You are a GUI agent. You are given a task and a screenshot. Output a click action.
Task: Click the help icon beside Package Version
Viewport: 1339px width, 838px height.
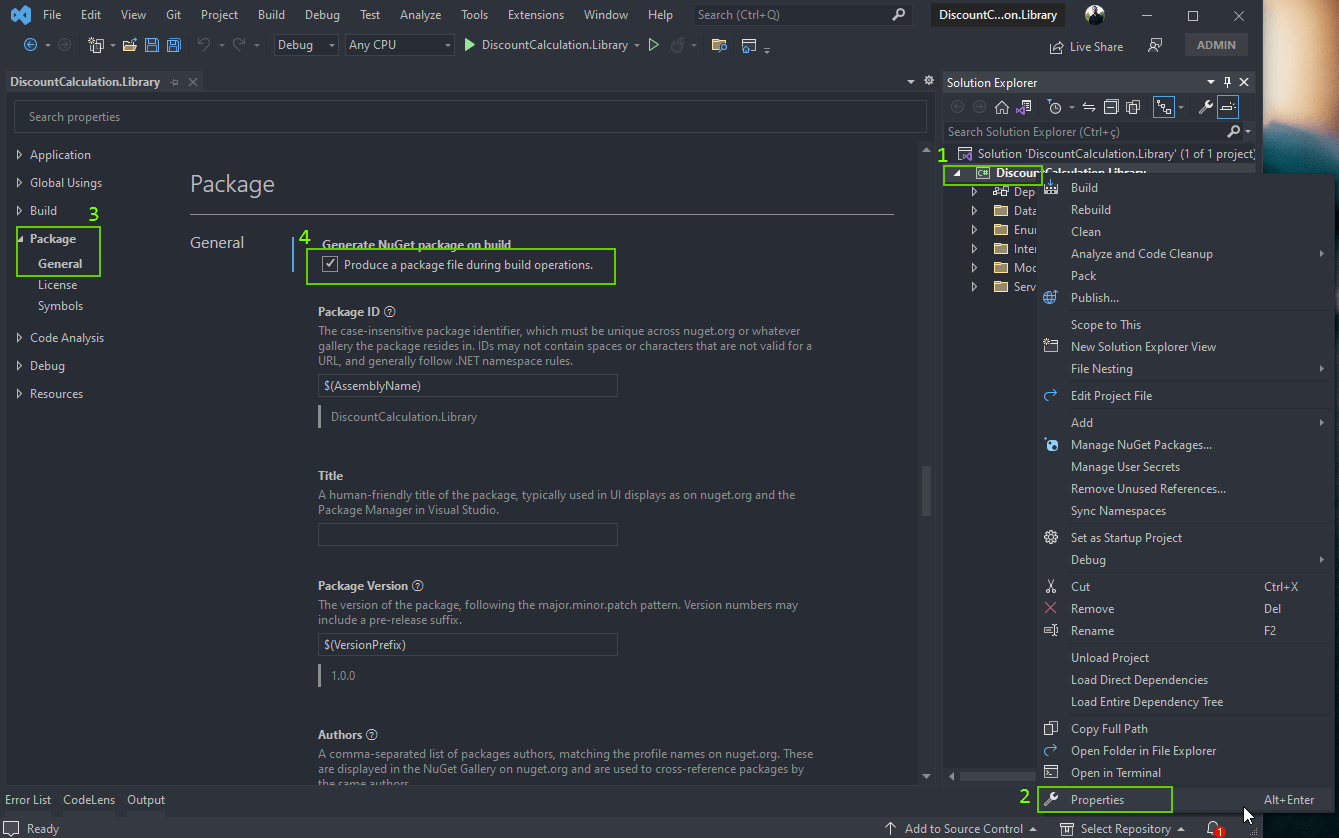[x=418, y=586]
